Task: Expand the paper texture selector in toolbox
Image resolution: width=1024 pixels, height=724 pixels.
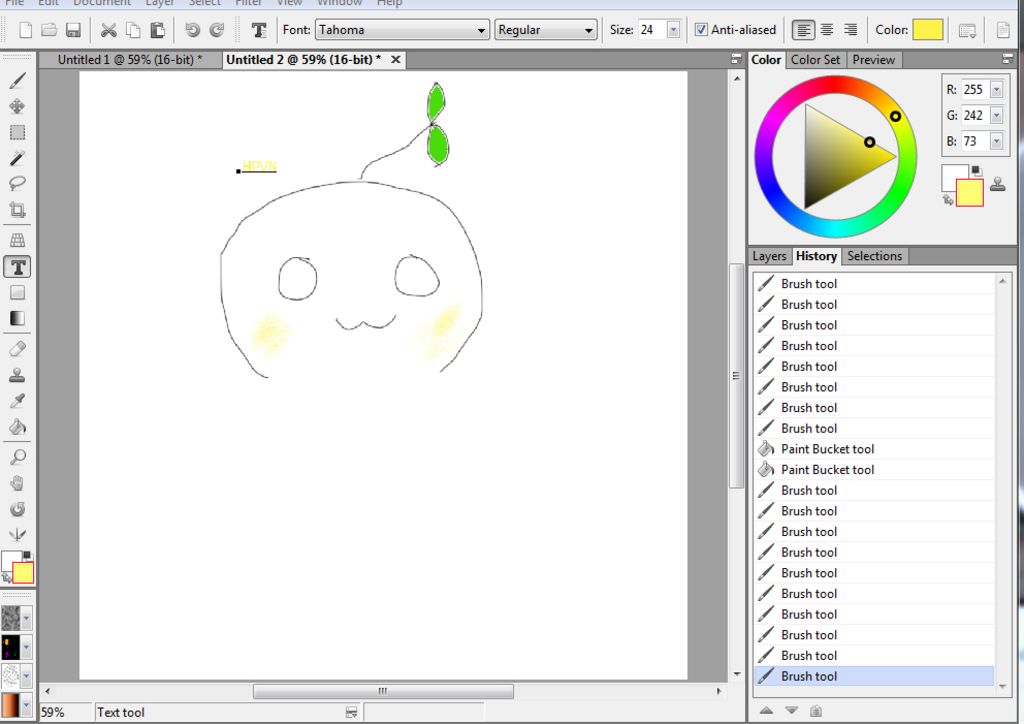Action: [26, 618]
